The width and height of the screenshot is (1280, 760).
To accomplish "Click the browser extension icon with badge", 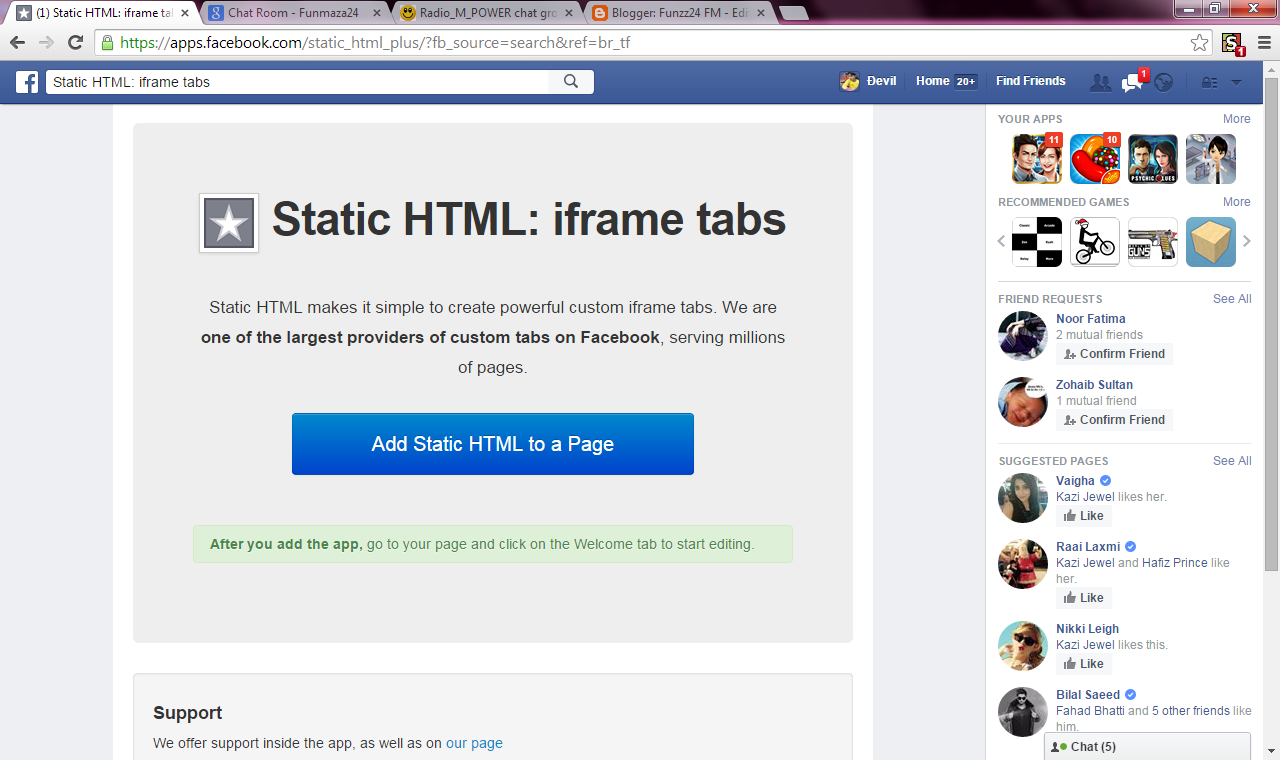I will tap(1232, 44).
